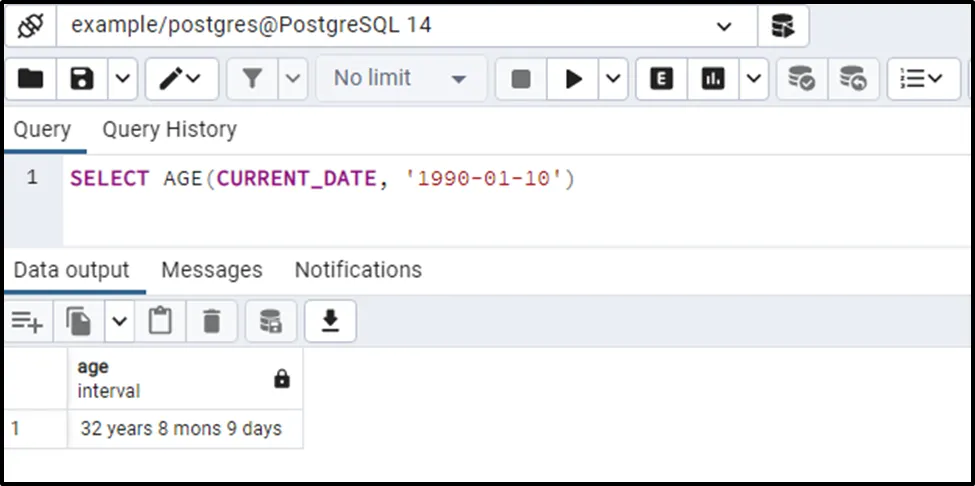Click the Commit database icon
This screenshot has width=975, height=486.
pyautogui.click(x=801, y=79)
